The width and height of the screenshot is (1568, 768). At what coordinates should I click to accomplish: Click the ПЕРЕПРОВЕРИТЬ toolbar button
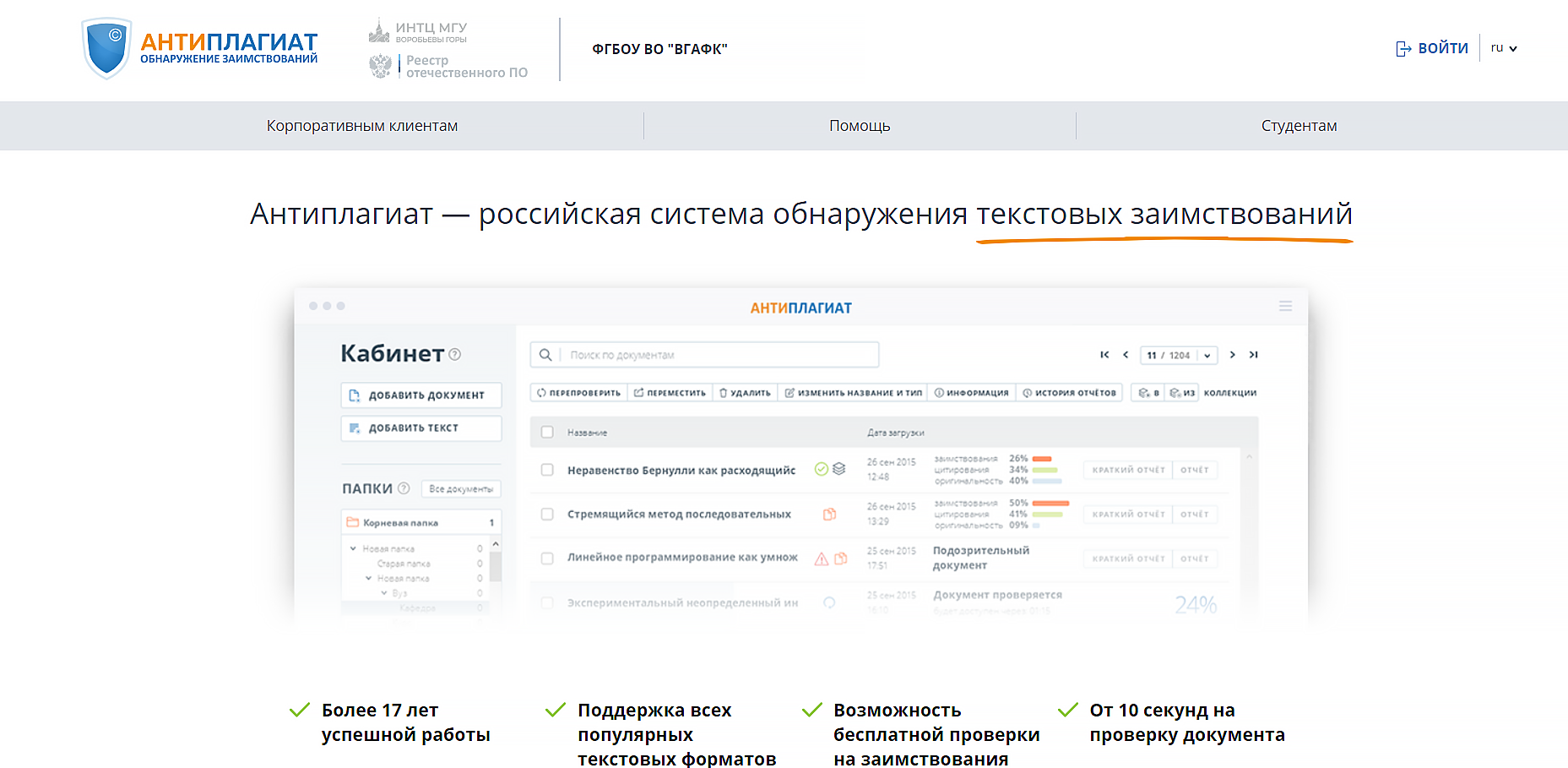pyautogui.click(x=578, y=393)
